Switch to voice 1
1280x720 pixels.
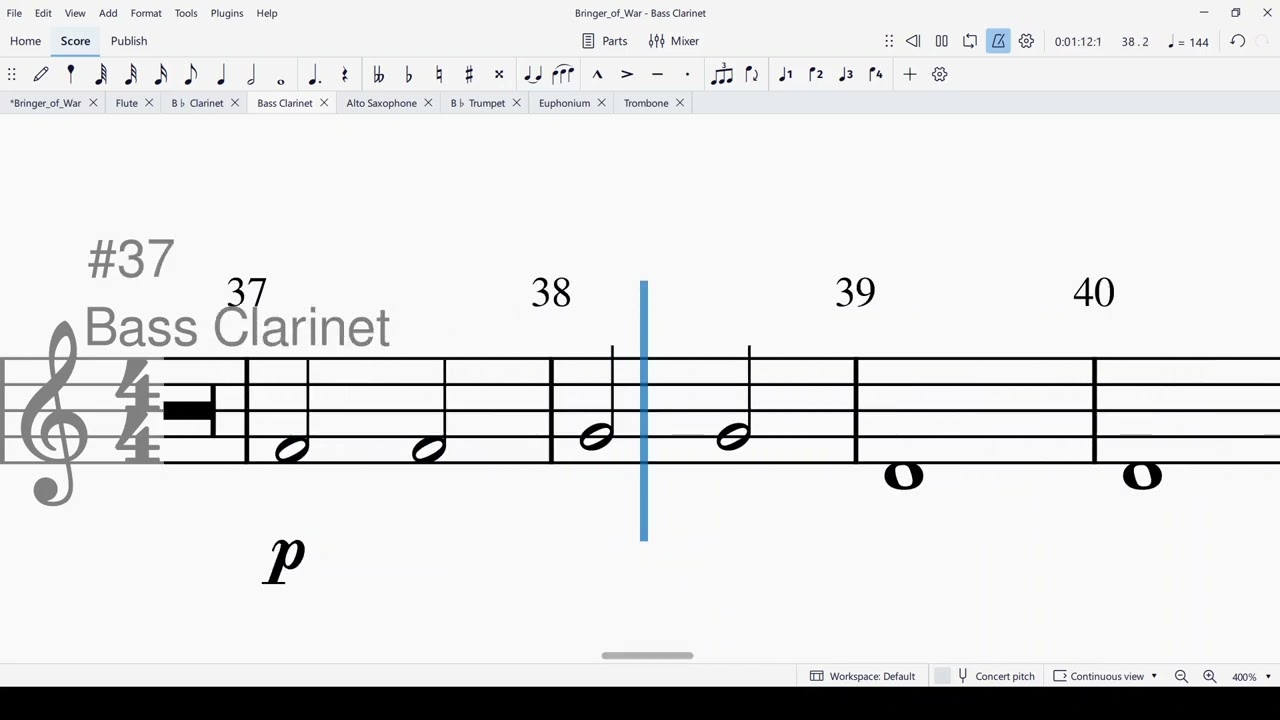(786, 74)
